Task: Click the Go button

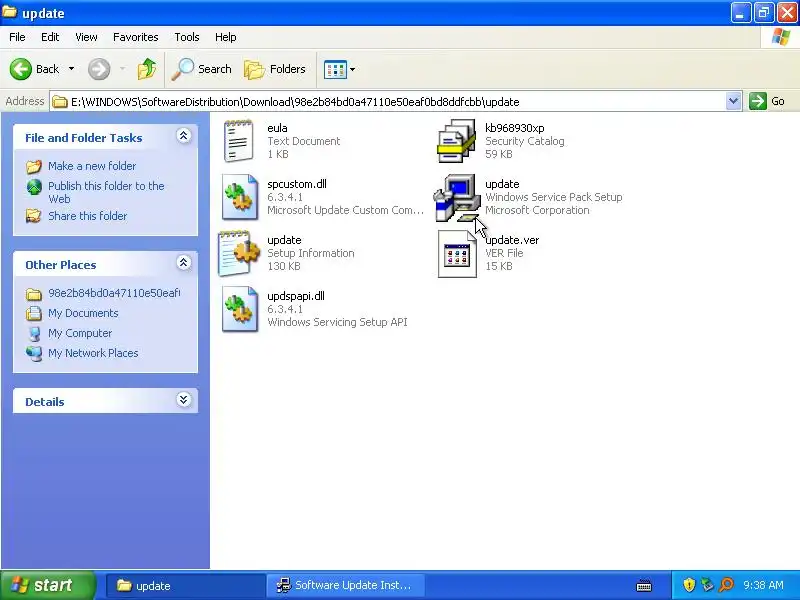Action: pyautogui.click(x=767, y=101)
